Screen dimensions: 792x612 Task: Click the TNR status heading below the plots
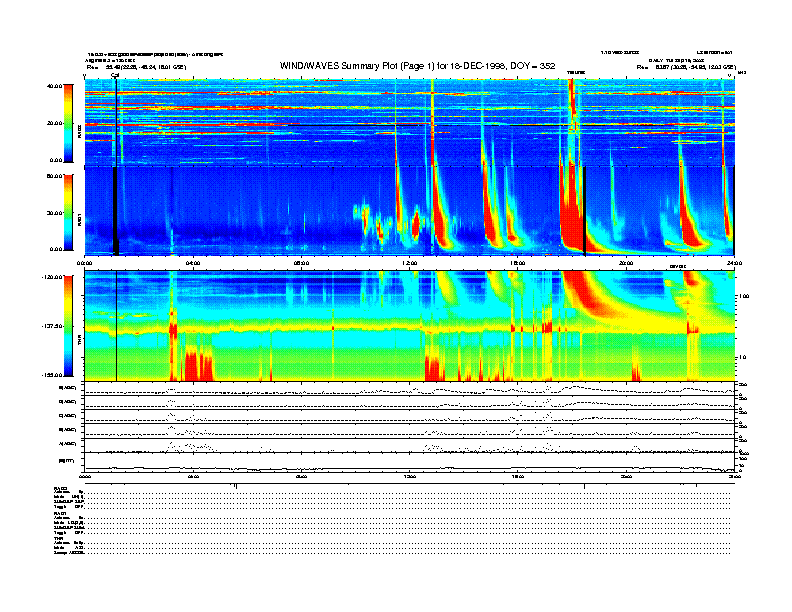[x=58, y=538]
